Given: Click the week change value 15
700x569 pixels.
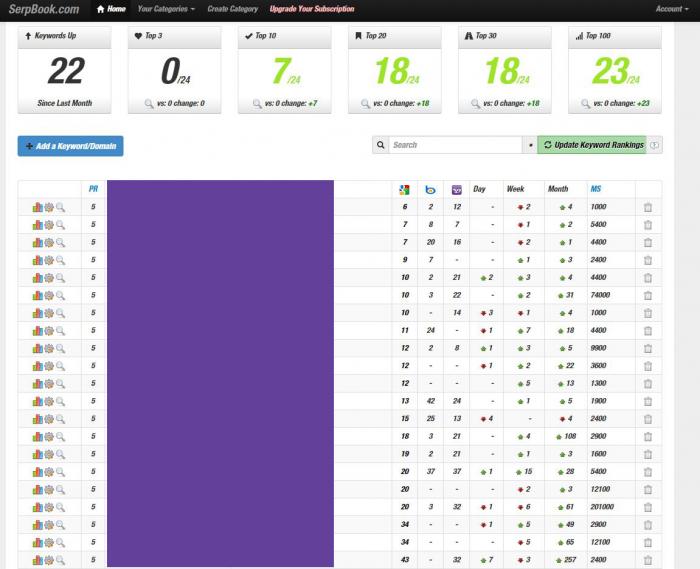Looking at the screenshot, I should tap(528, 472).
